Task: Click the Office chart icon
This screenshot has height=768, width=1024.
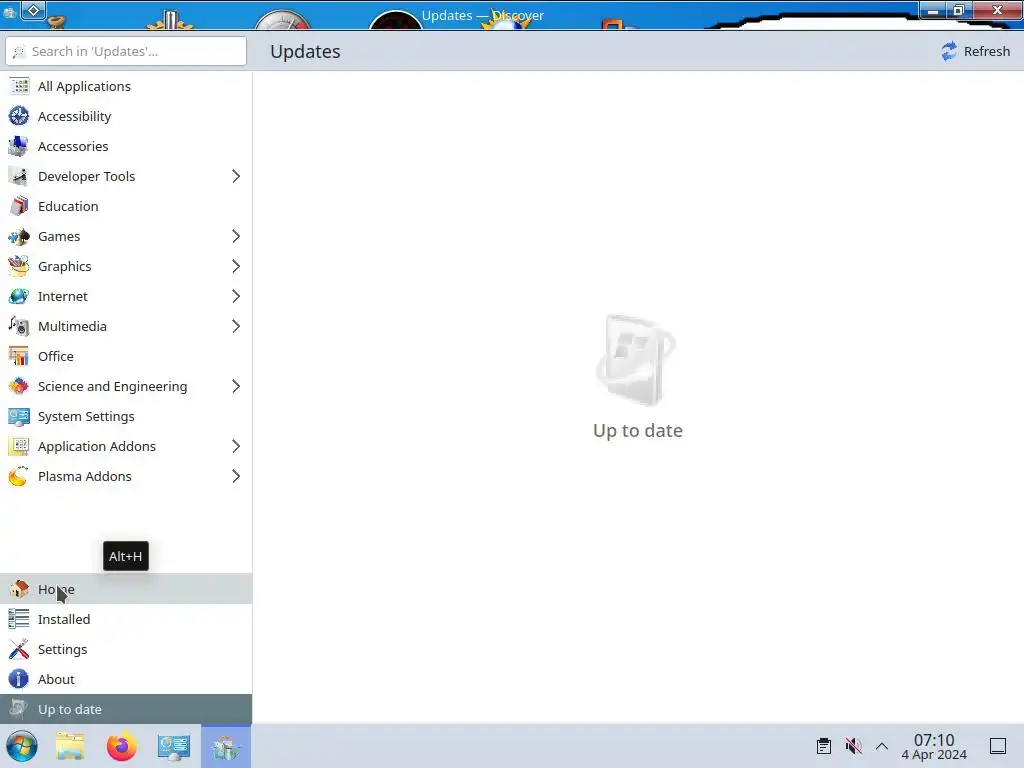Action: [19, 357]
